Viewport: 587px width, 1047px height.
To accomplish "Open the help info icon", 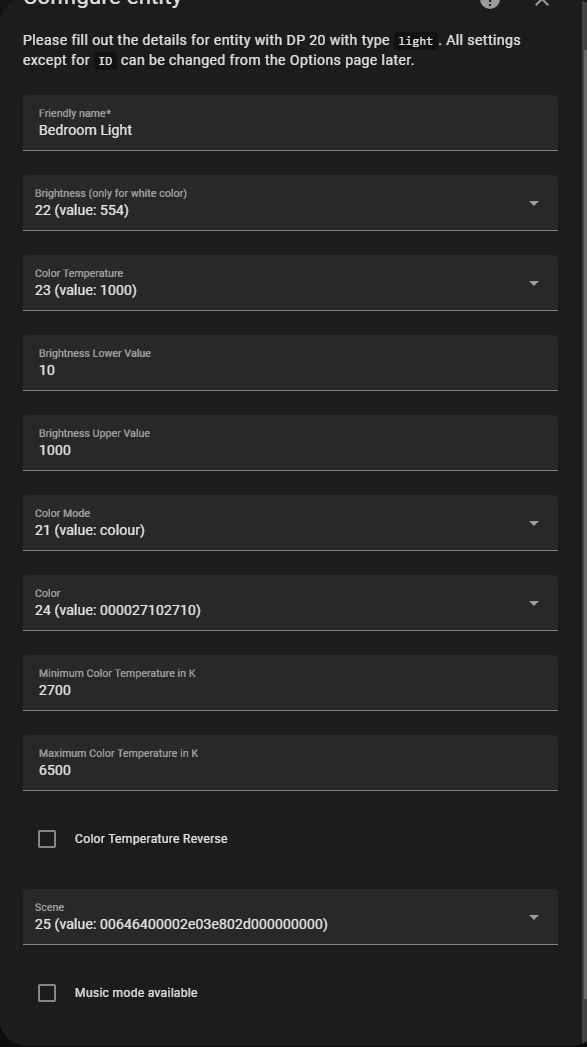I will click(x=489, y=4).
